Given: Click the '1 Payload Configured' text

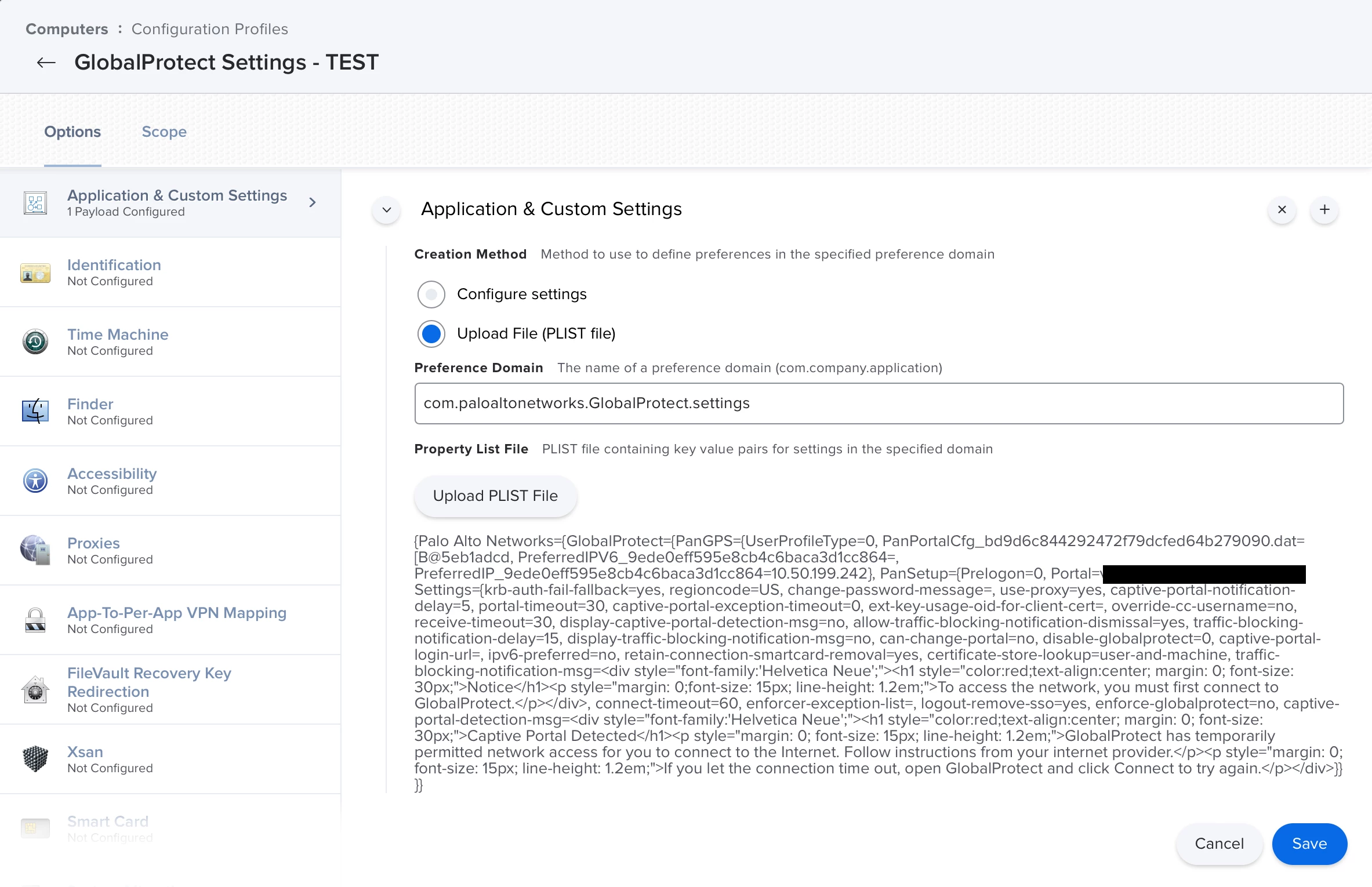Looking at the screenshot, I should [x=126, y=212].
